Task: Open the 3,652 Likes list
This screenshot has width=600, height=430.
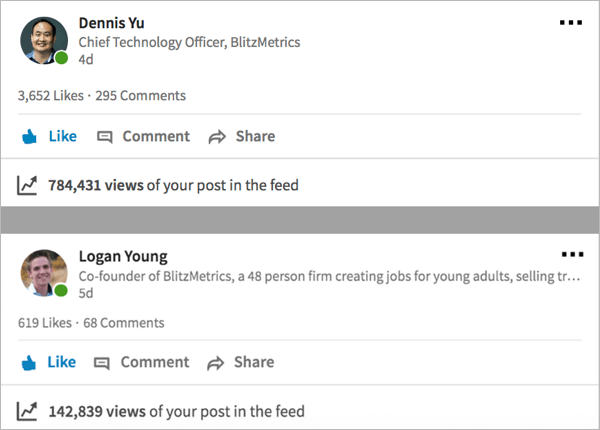Action: coord(51,96)
